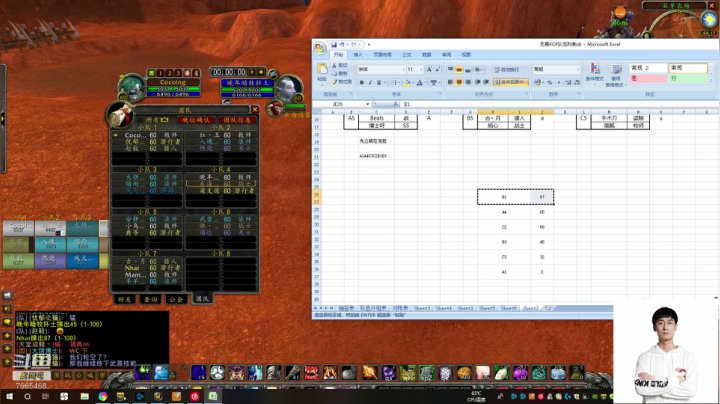Right-align text in the selected cells

click(467, 82)
